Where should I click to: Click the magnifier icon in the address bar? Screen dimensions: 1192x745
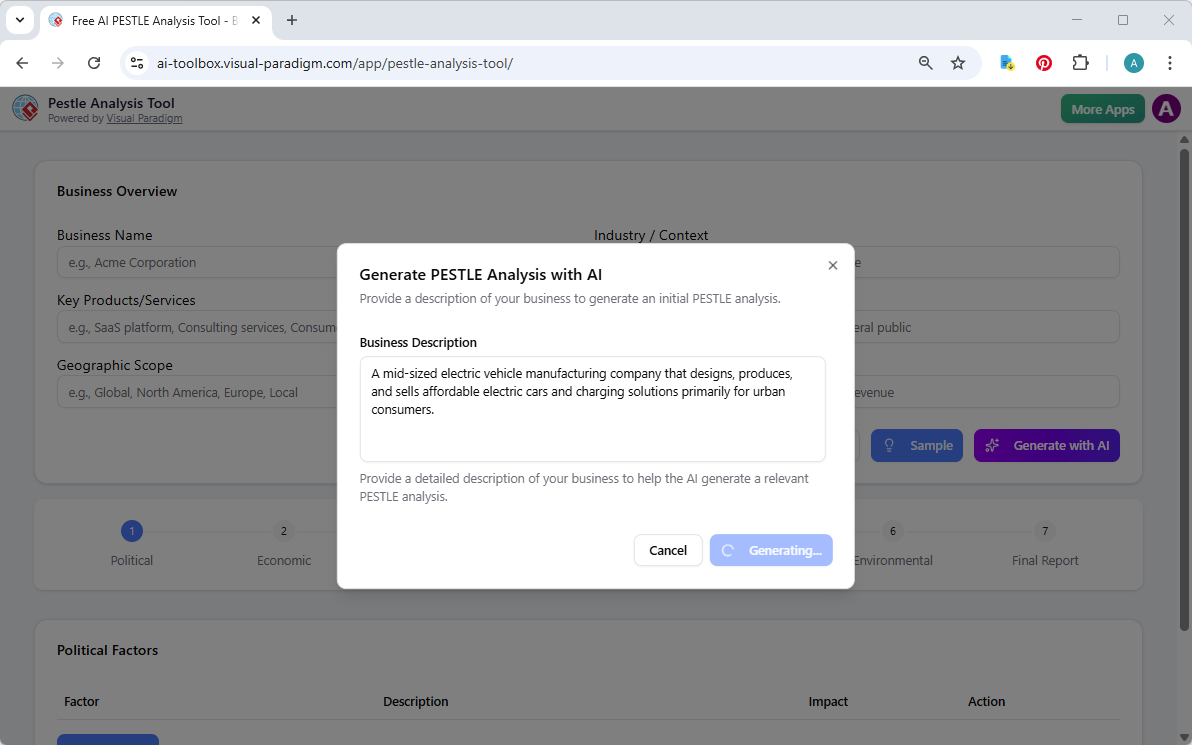tap(925, 62)
